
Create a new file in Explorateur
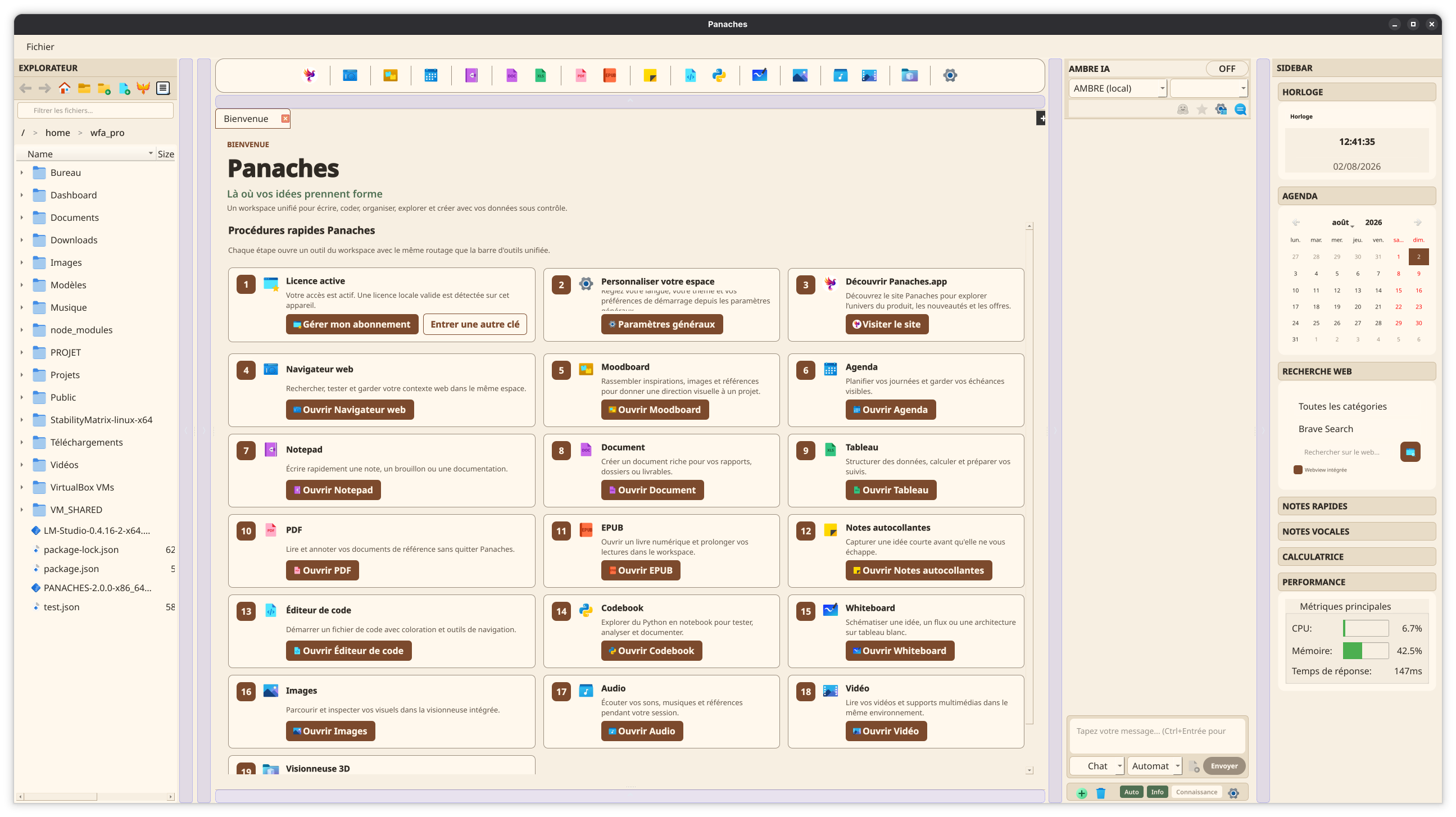coord(124,88)
